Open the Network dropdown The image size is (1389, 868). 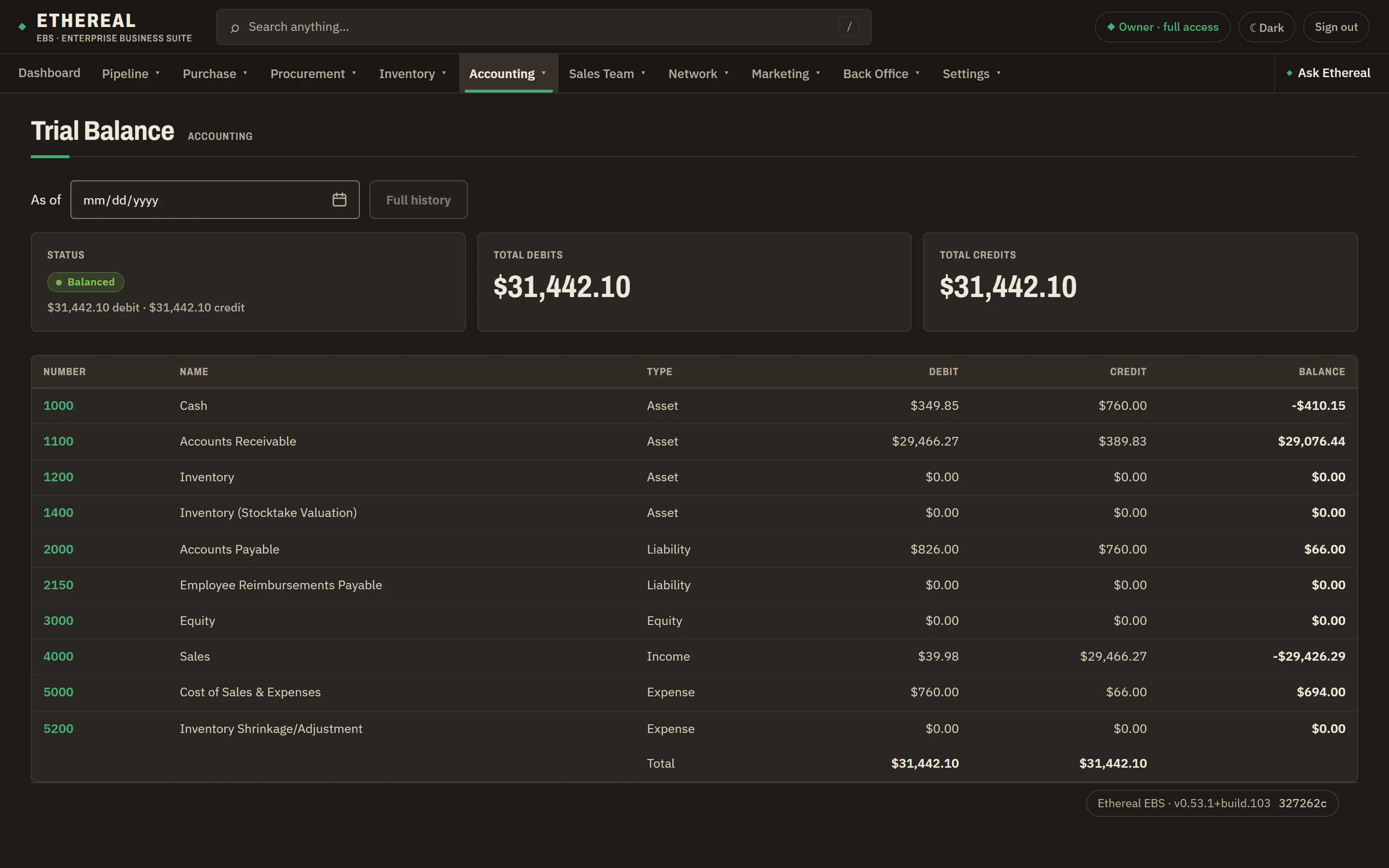(x=698, y=73)
